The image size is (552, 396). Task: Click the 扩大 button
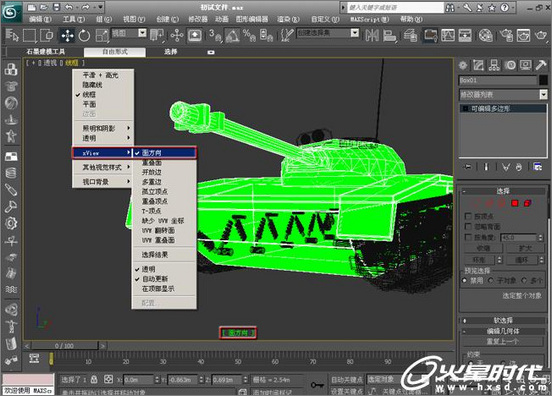[526, 248]
